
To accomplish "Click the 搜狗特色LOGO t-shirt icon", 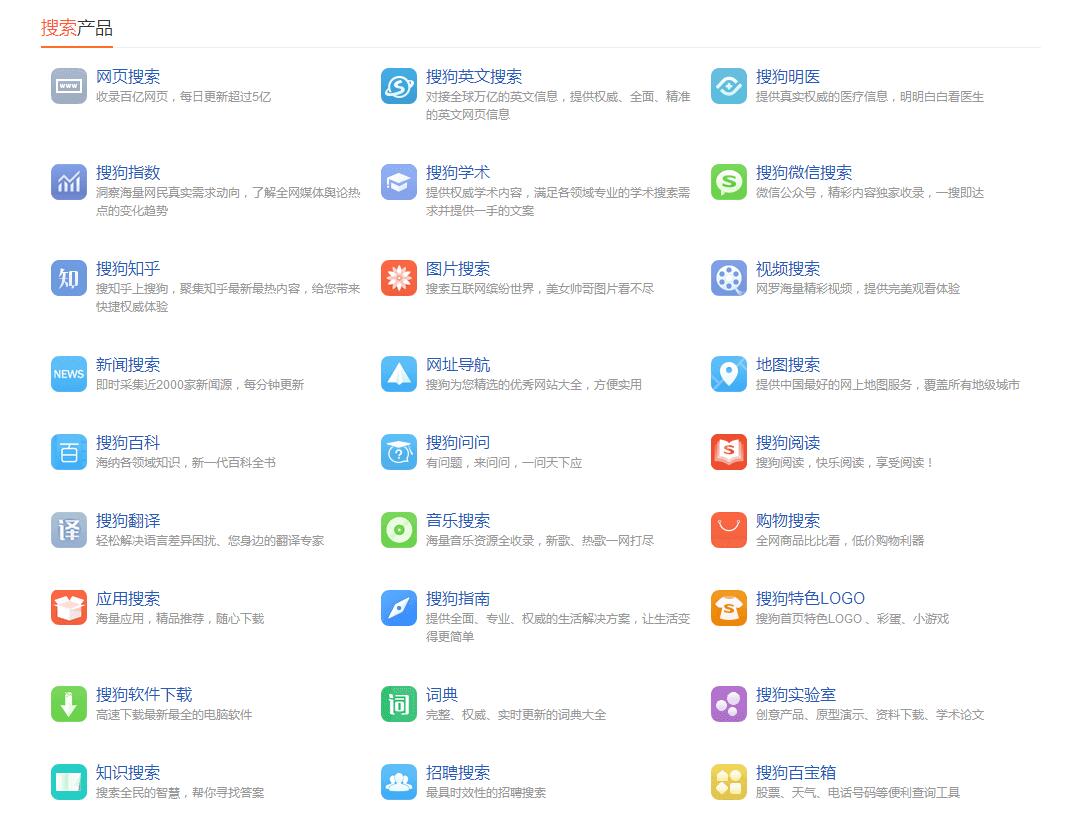I will (x=729, y=608).
